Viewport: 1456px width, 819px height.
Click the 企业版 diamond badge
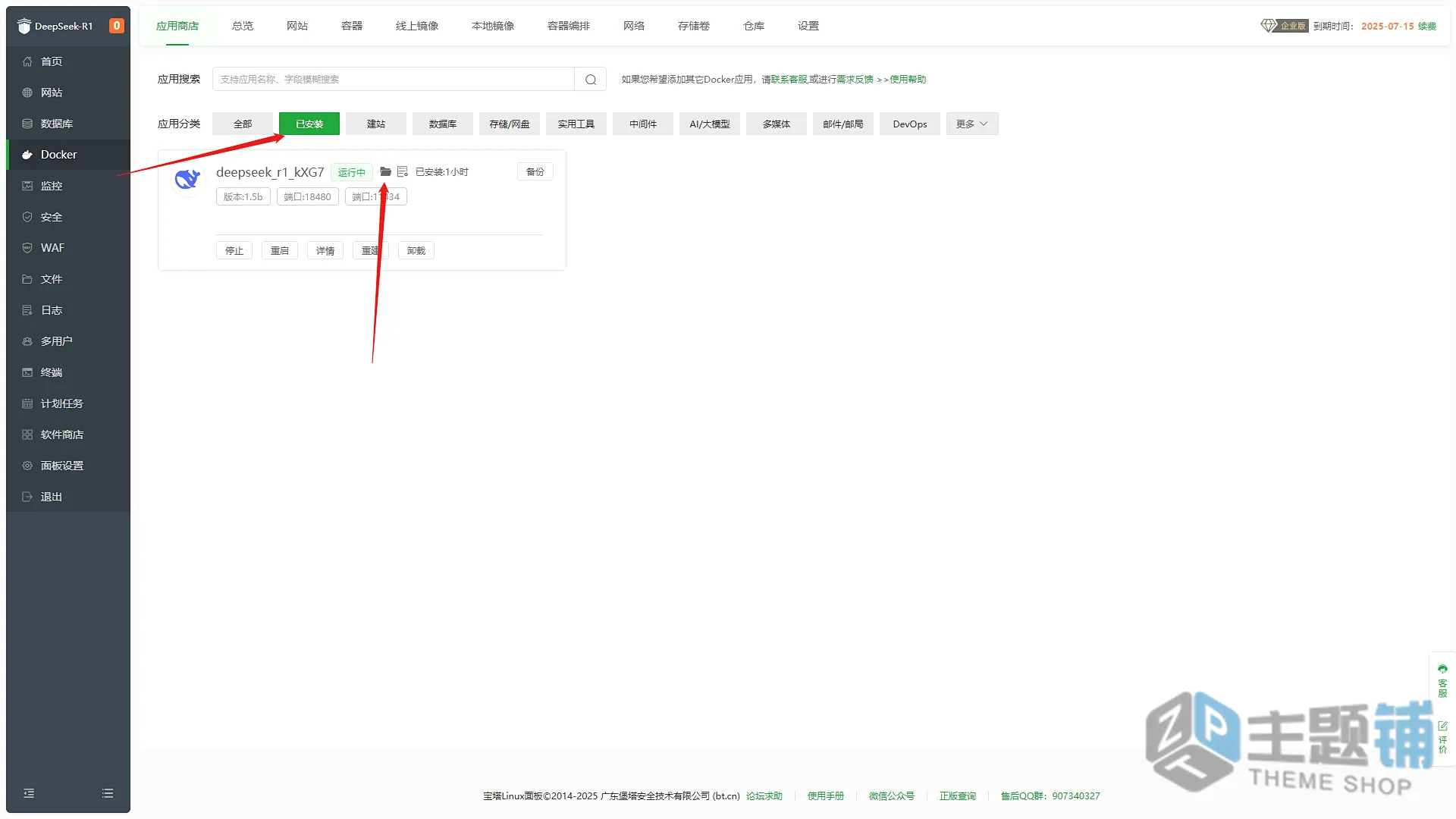1285,26
